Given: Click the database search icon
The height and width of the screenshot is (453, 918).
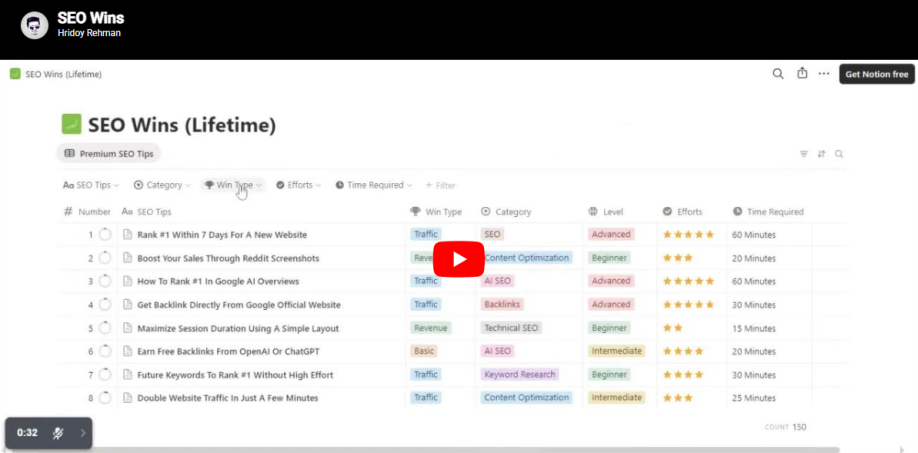Looking at the screenshot, I should click(839, 154).
